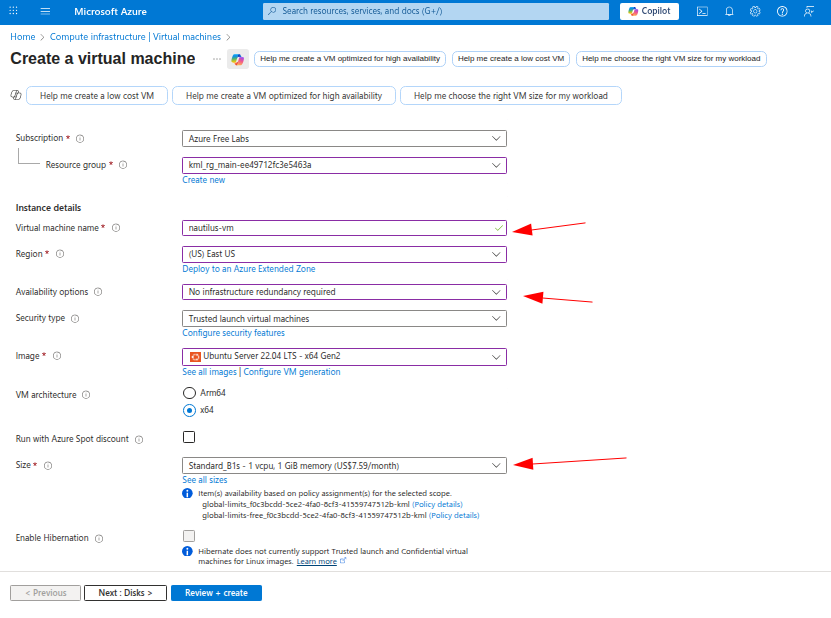
Task: Click Deploy to an Azure Extended Zone
Action: pos(249,269)
